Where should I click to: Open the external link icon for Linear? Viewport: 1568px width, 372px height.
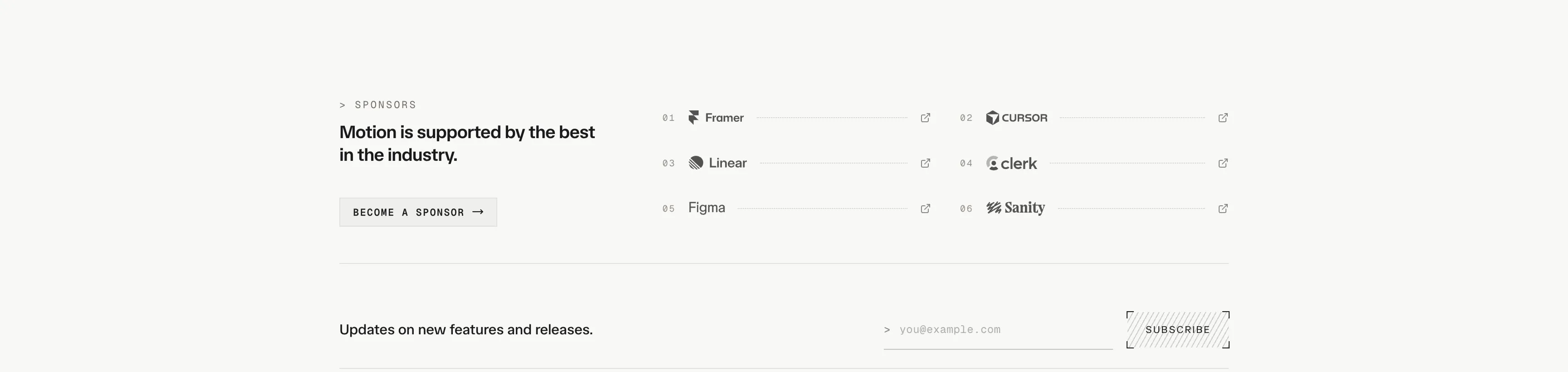pos(925,163)
